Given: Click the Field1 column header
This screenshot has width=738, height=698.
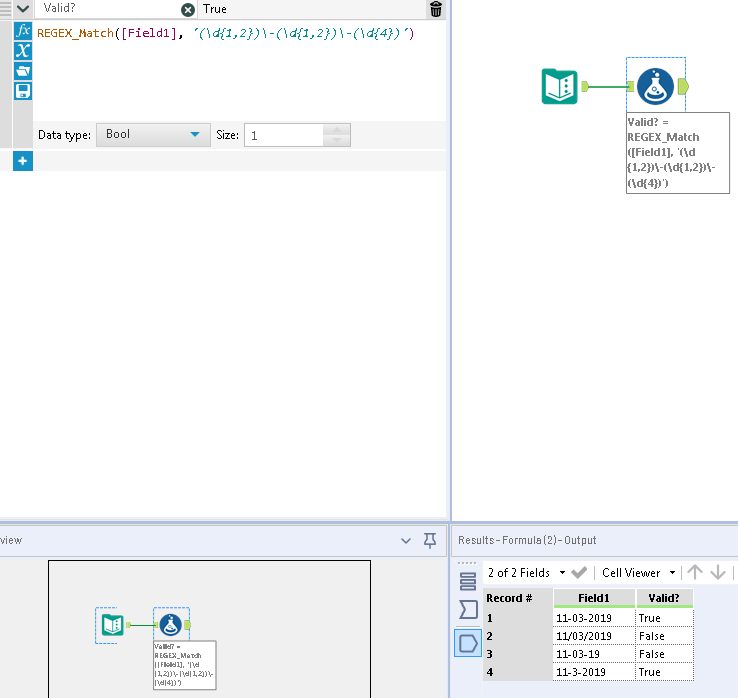Looking at the screenshot, I should 594,598.
